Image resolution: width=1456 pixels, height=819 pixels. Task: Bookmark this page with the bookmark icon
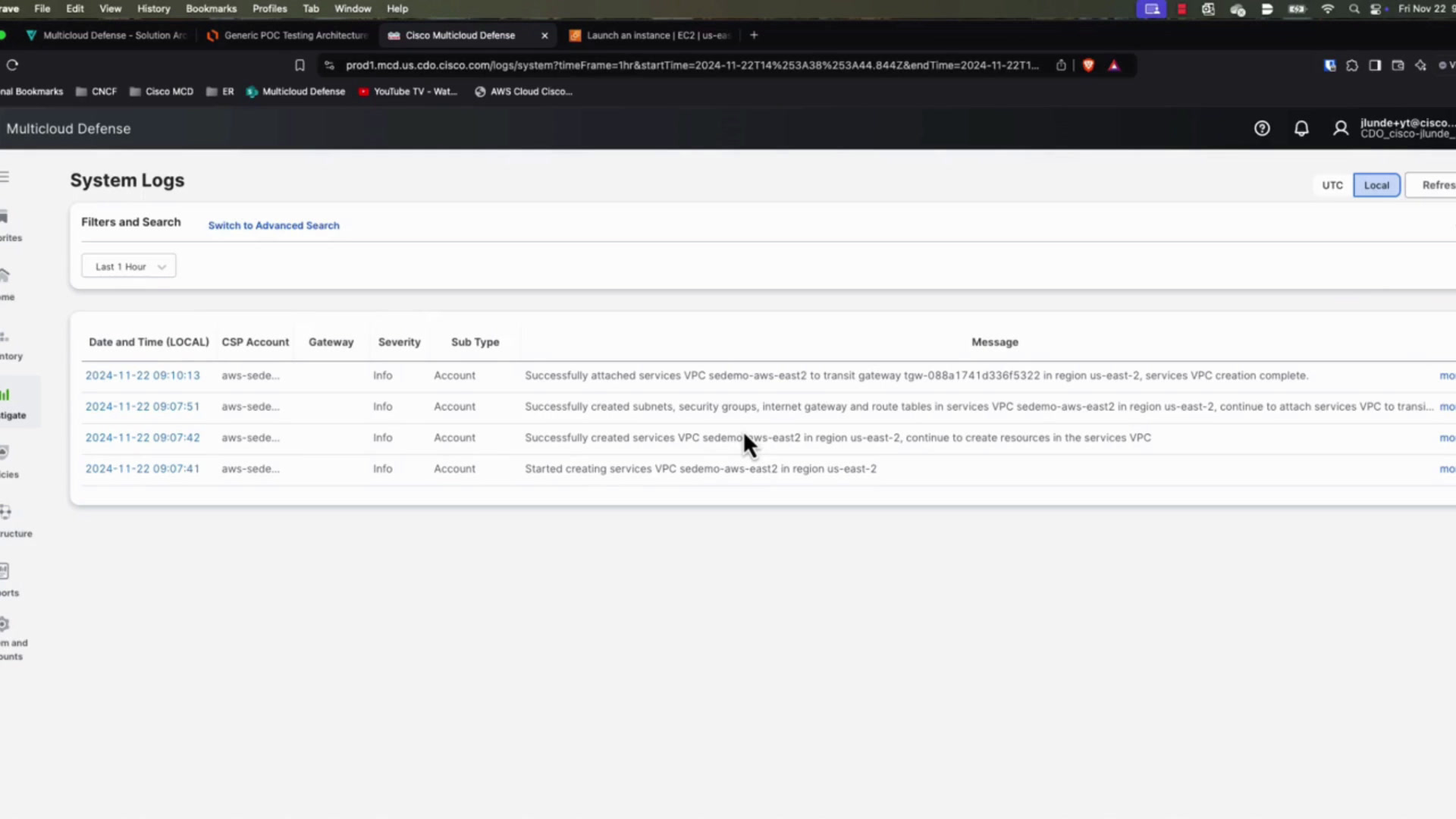pos(300,65)
